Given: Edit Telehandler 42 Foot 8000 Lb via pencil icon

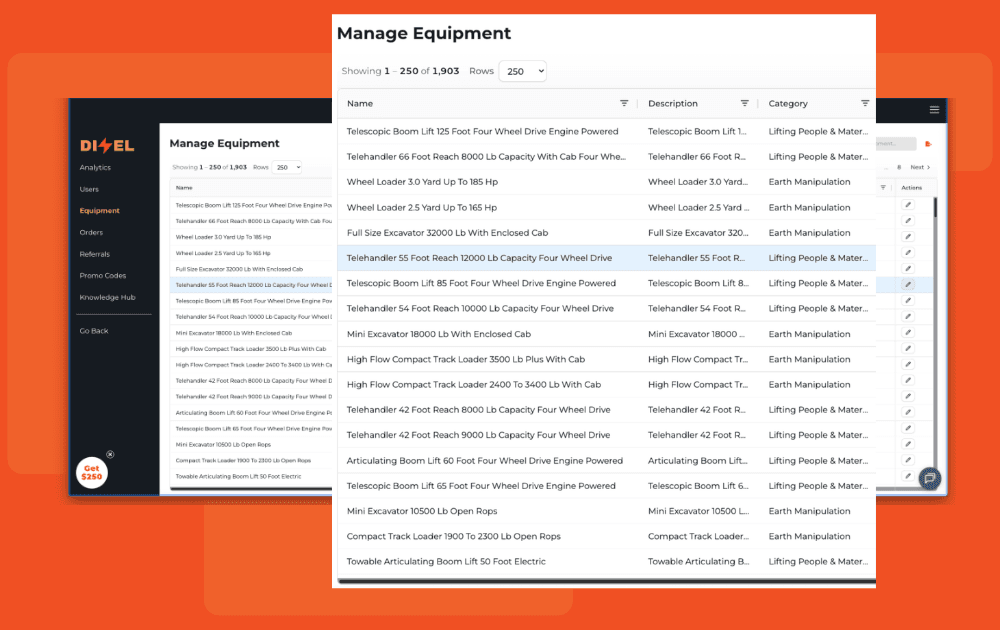Looking at the screenshot, I should (908, 380).
